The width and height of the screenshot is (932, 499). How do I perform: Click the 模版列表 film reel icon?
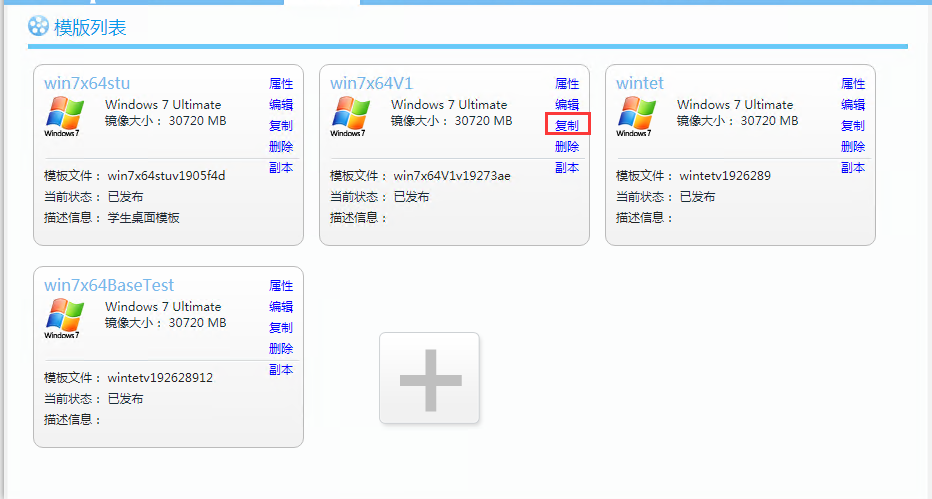coord(39,27)
